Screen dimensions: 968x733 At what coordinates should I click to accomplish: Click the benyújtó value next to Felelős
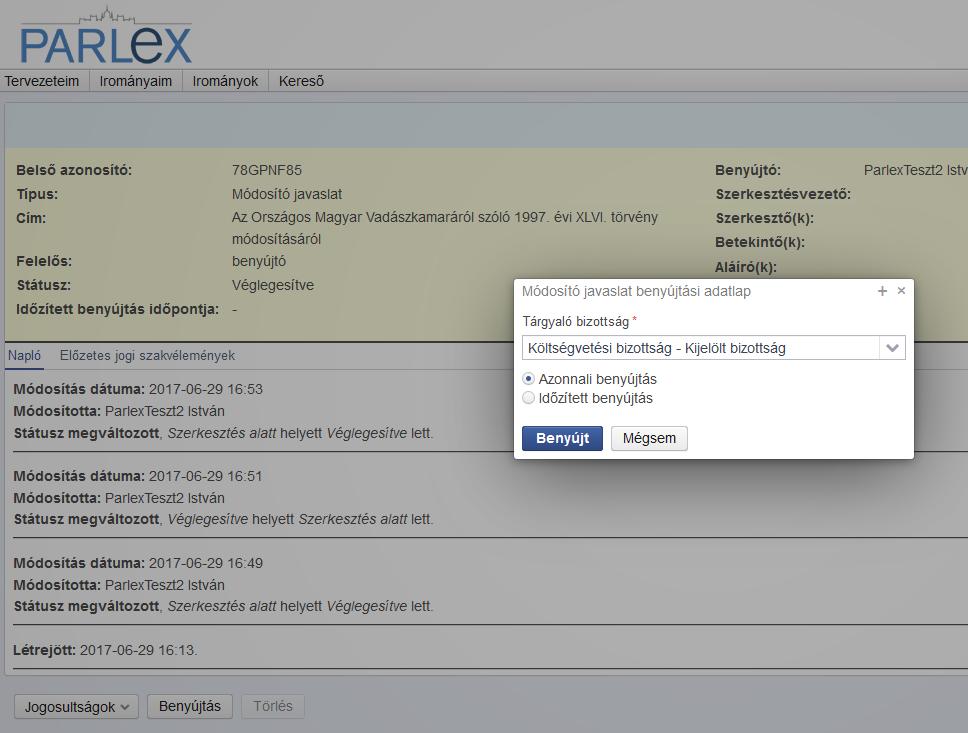point(259,261)
